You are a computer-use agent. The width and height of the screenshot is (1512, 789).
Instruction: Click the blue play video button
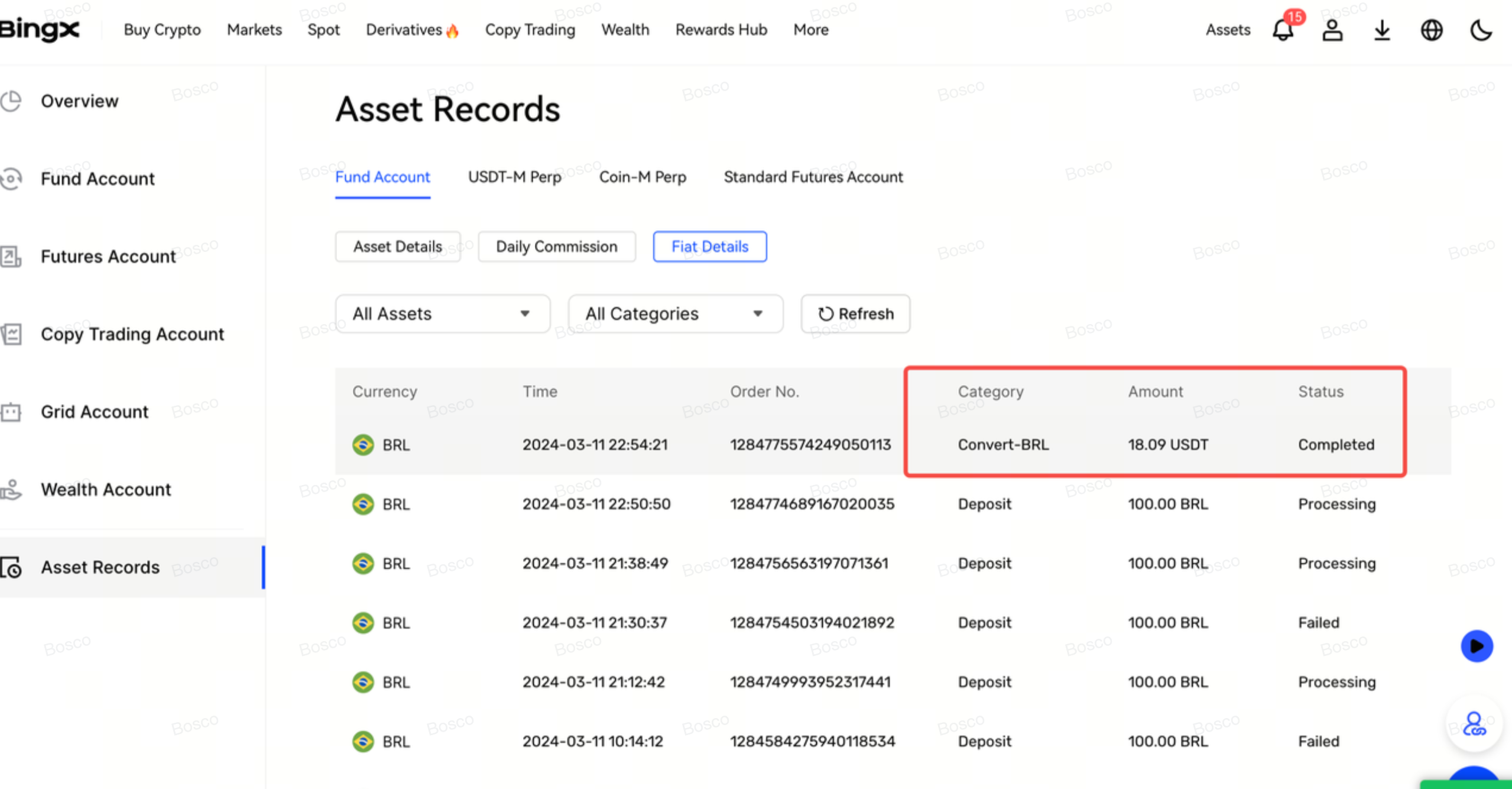1476,646
